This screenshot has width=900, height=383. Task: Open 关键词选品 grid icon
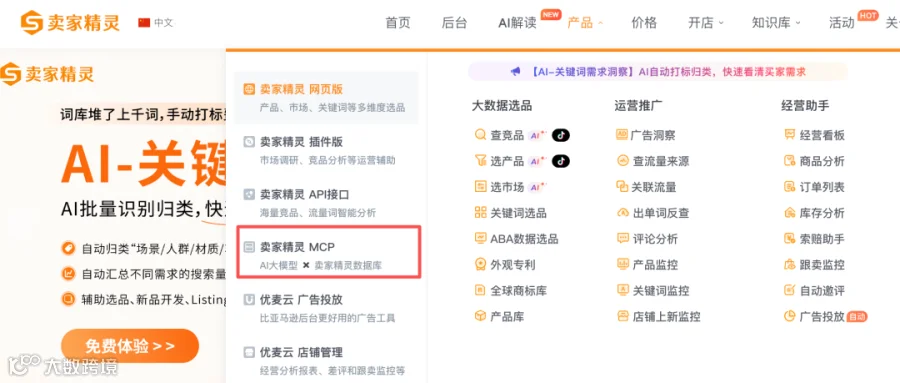(480, 212)
